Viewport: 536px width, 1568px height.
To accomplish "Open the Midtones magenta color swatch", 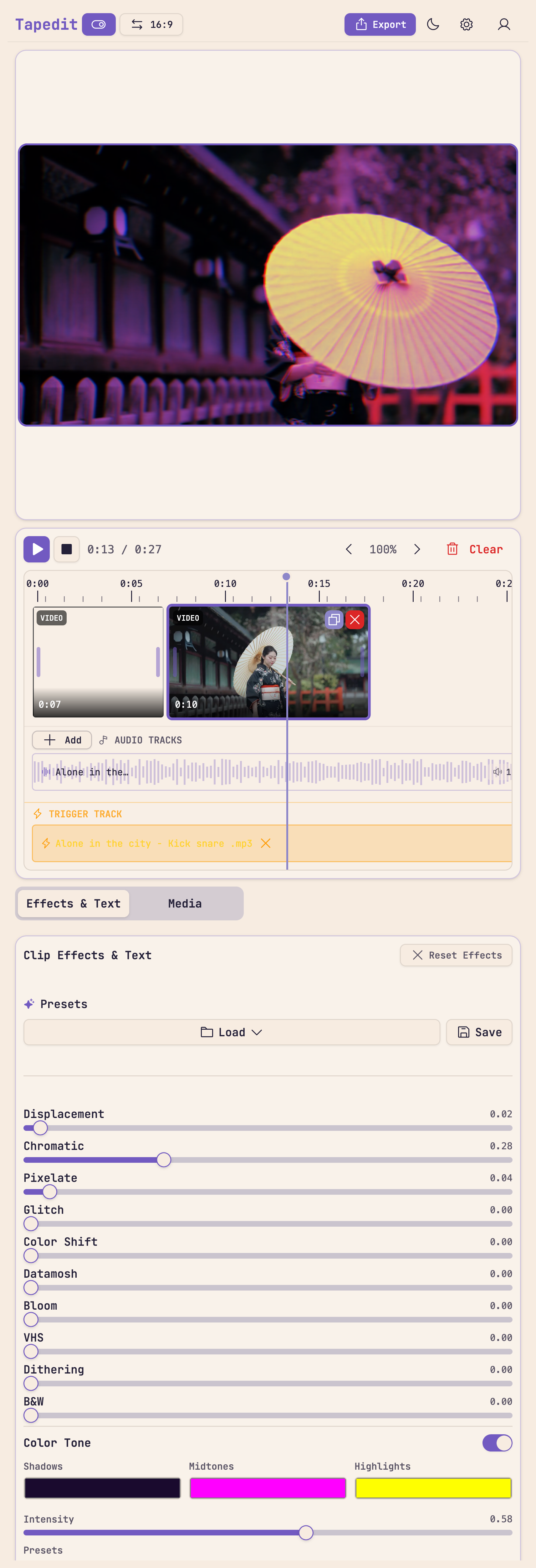I will (x=268, y=1488).
